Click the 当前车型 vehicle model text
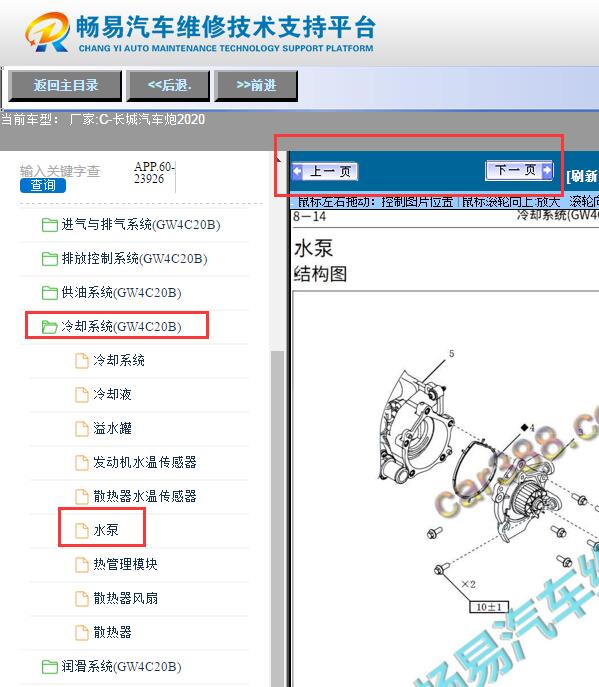Screen dimensions: 599x687 click(103, 119)
